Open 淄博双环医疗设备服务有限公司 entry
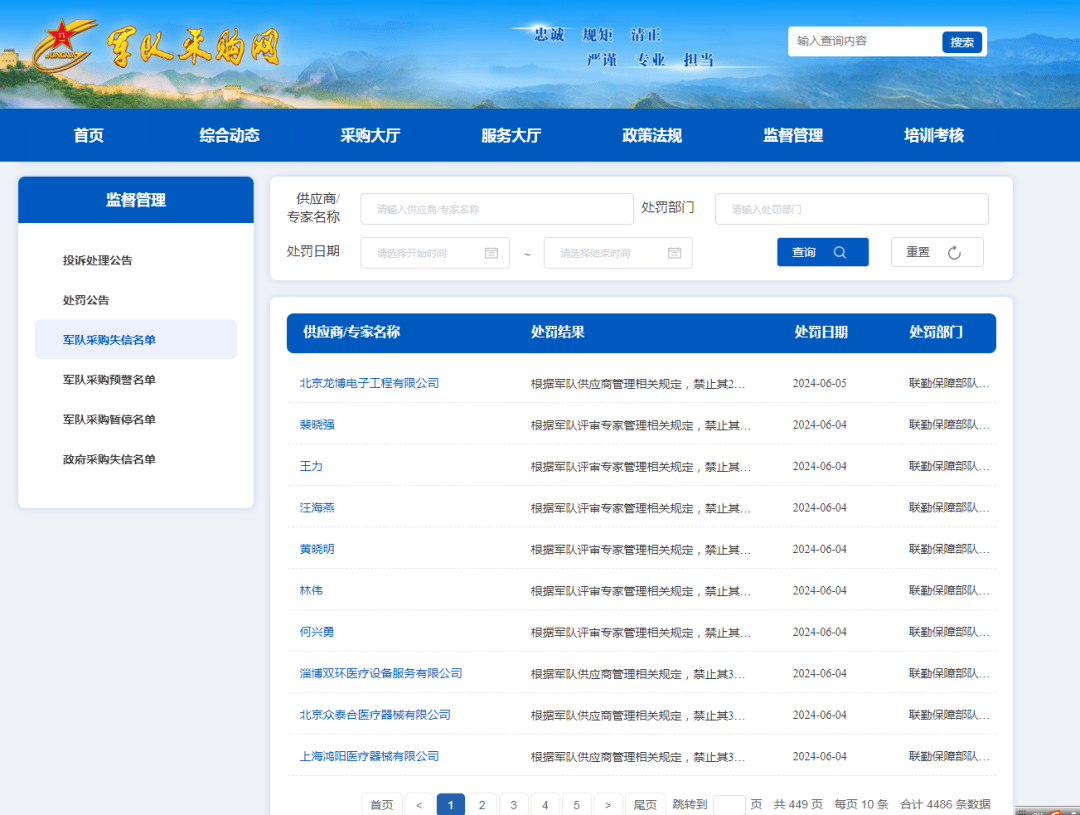The width and height of the screenshot is (1080, 815). pos(381,673)
